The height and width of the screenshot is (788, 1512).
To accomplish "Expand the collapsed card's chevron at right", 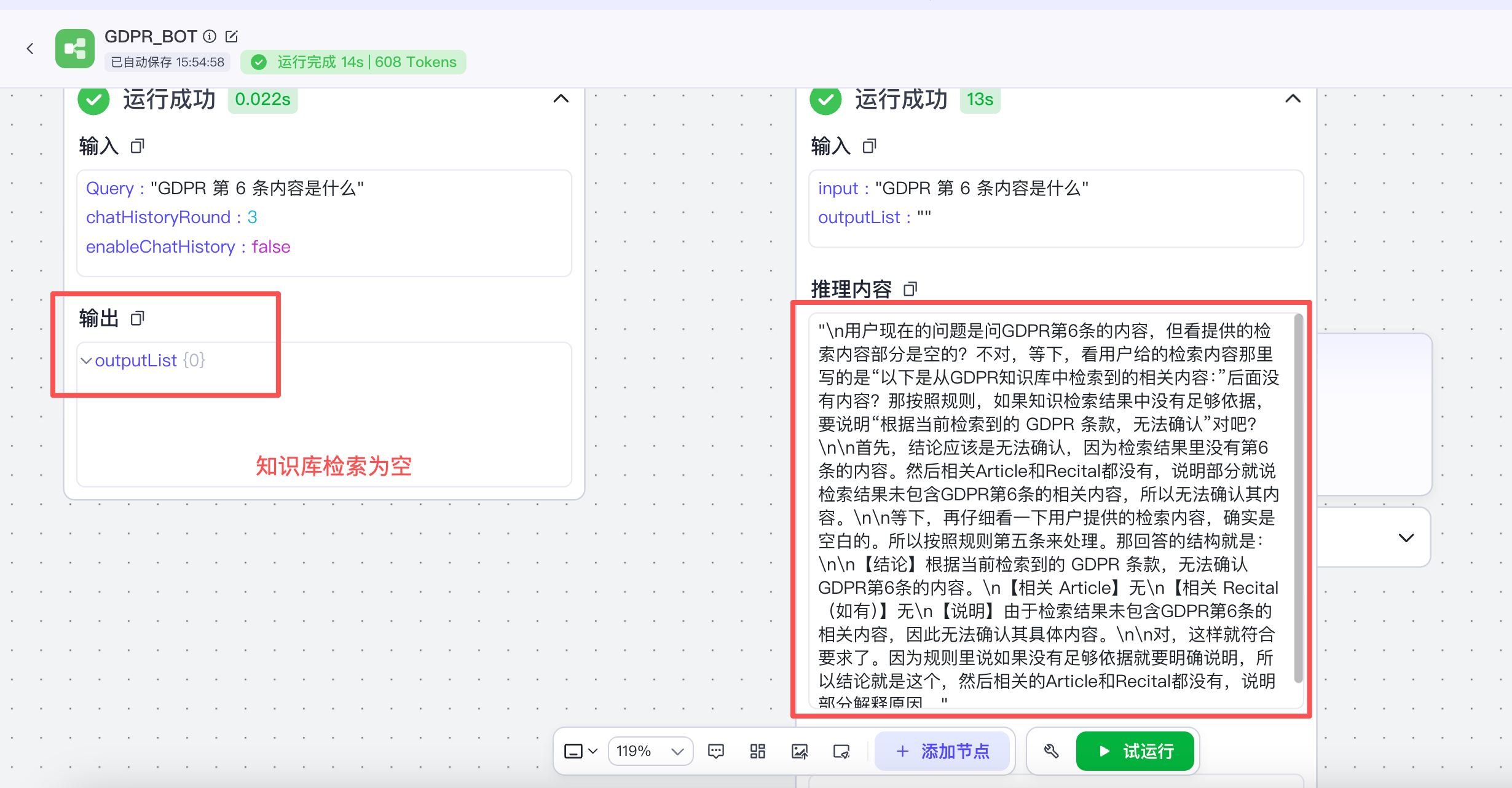I will [1406, 538].
